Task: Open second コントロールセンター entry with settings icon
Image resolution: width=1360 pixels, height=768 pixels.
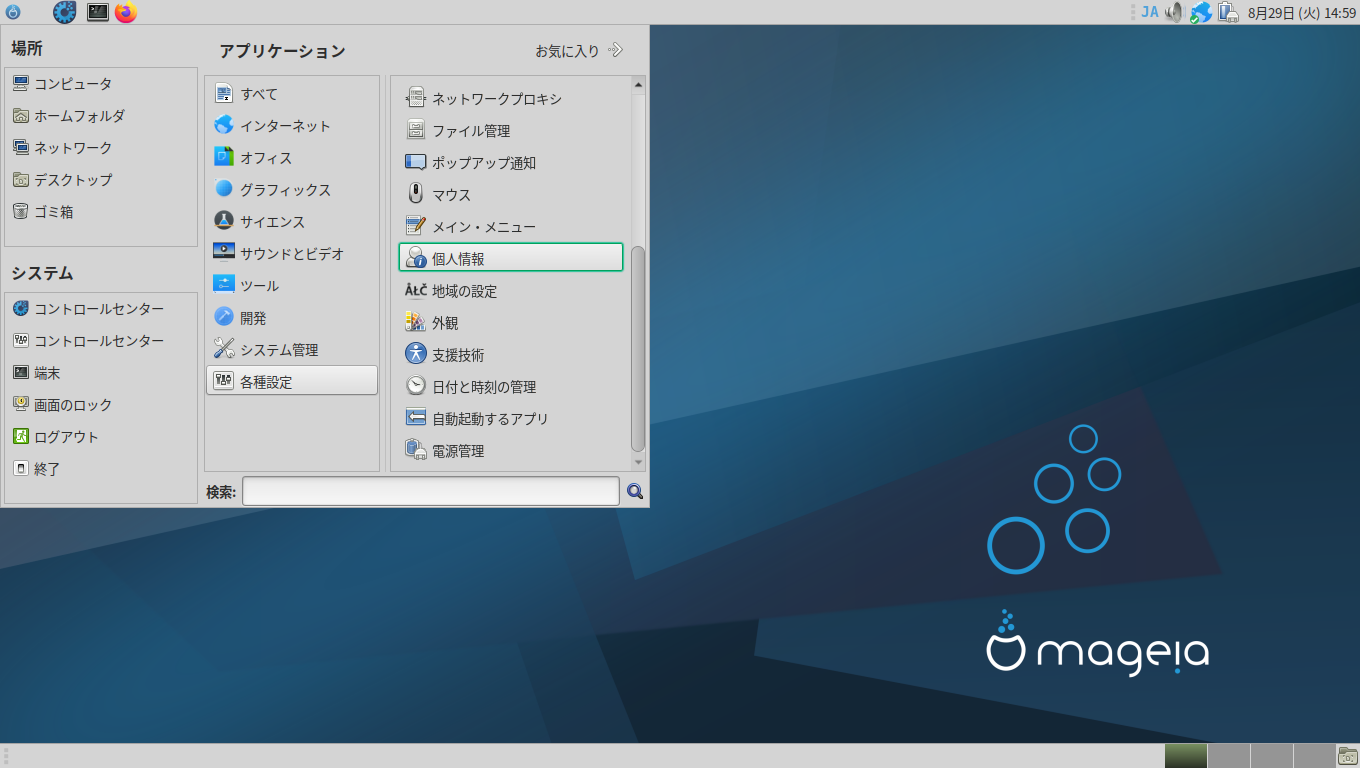Action: (100, 341)
